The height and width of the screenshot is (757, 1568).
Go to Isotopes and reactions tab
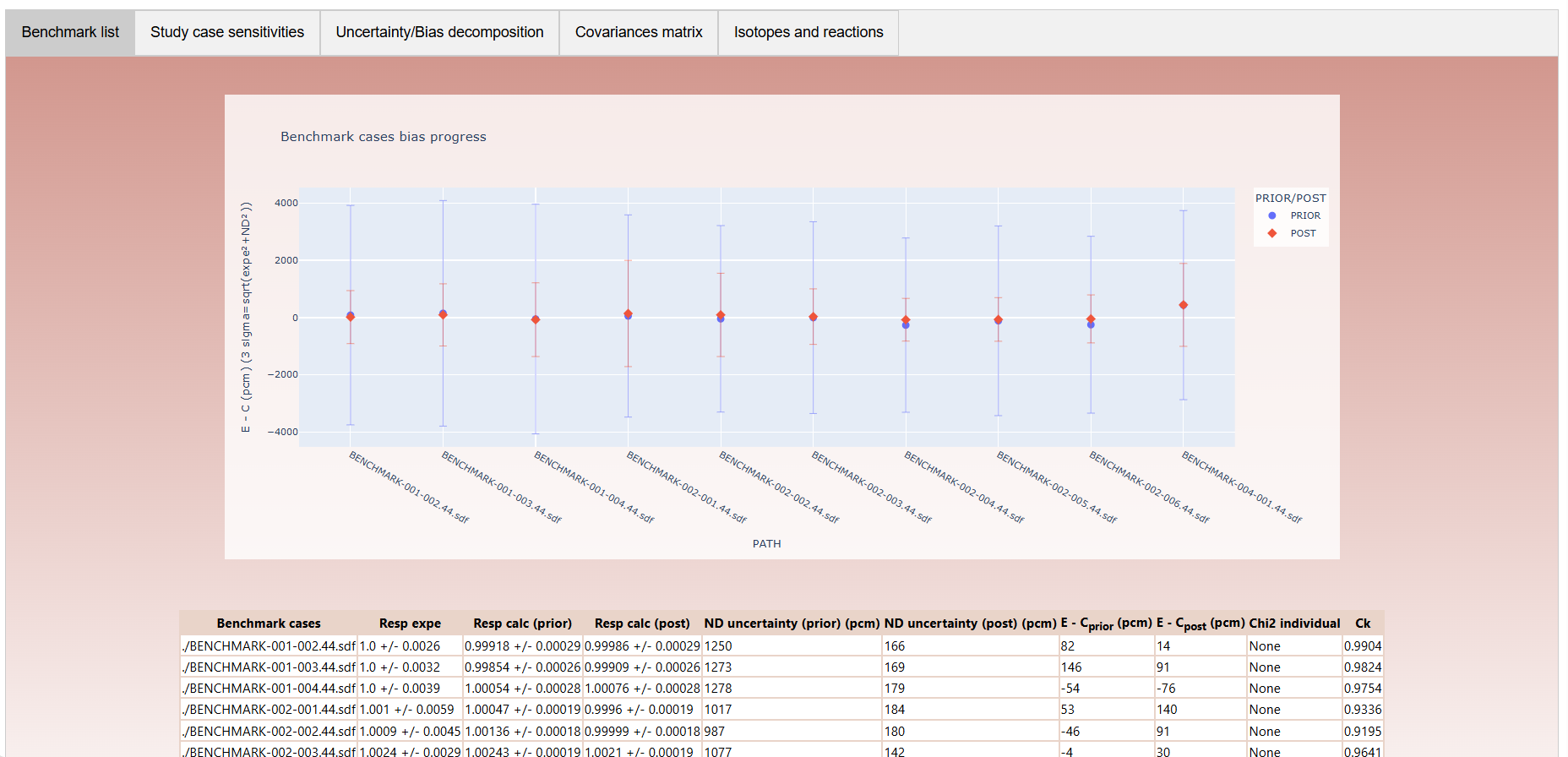[x=808, y=32]
